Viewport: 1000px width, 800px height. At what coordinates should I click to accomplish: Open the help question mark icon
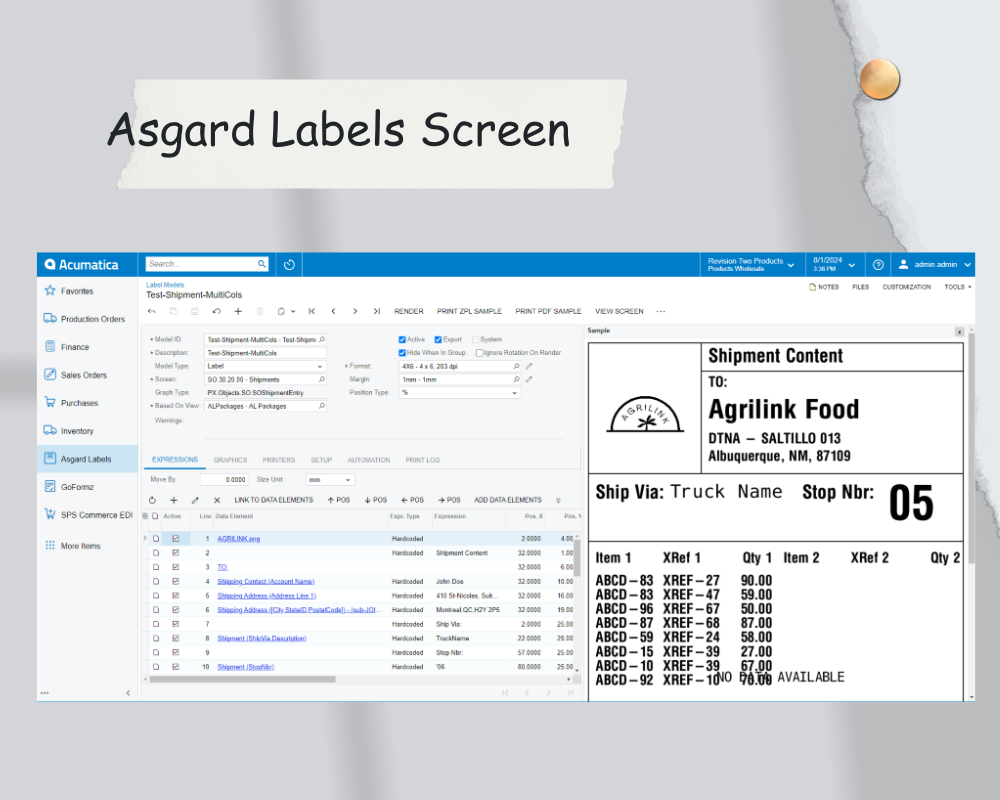tap(878, 265)
